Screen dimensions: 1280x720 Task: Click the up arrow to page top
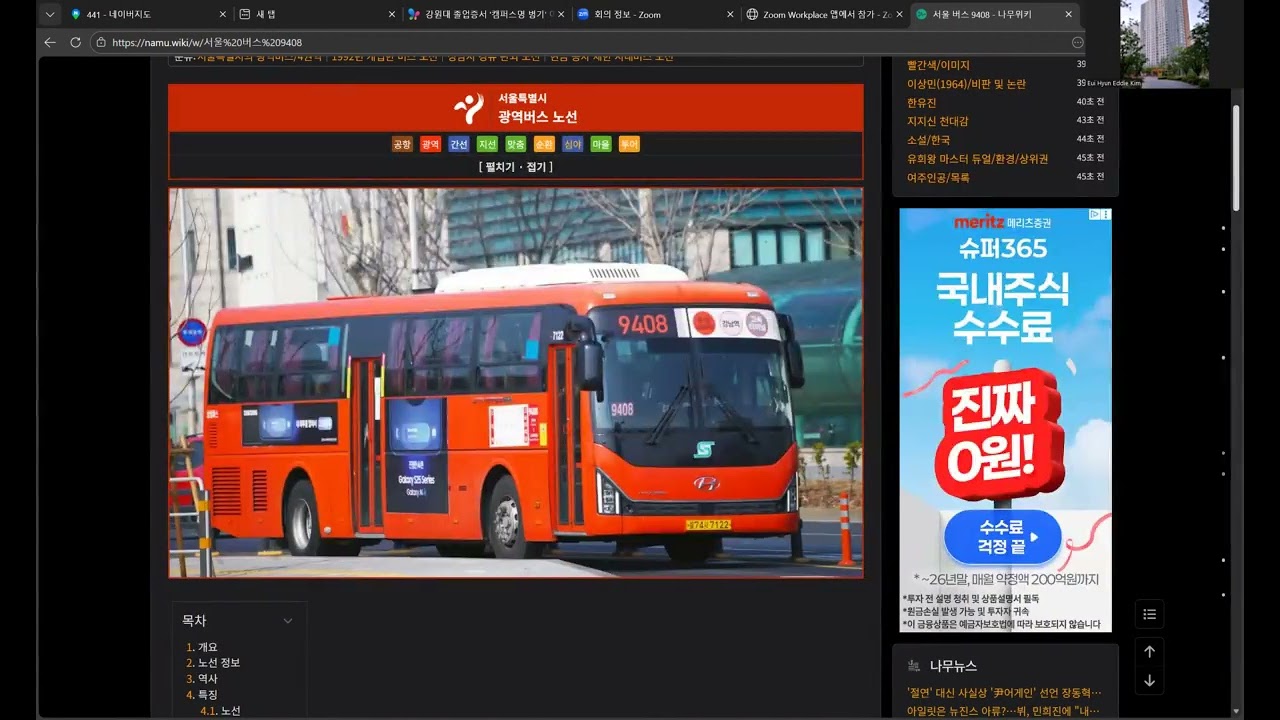click(x=1149, y=651)
